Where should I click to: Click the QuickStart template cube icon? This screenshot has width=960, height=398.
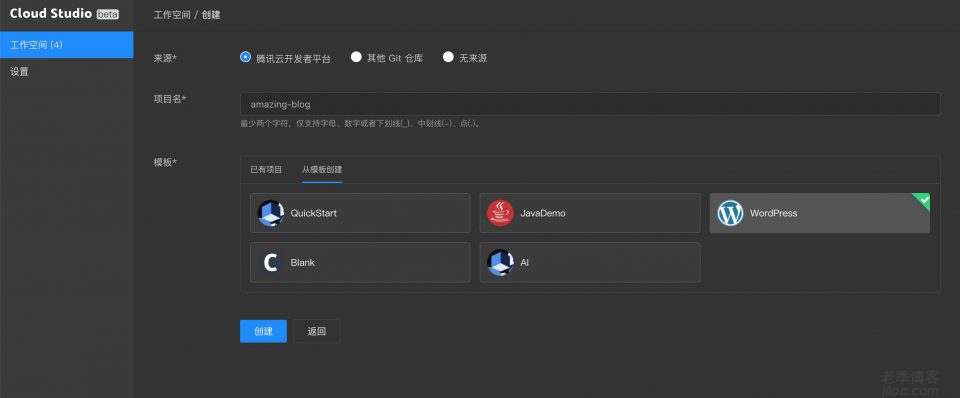271,213
